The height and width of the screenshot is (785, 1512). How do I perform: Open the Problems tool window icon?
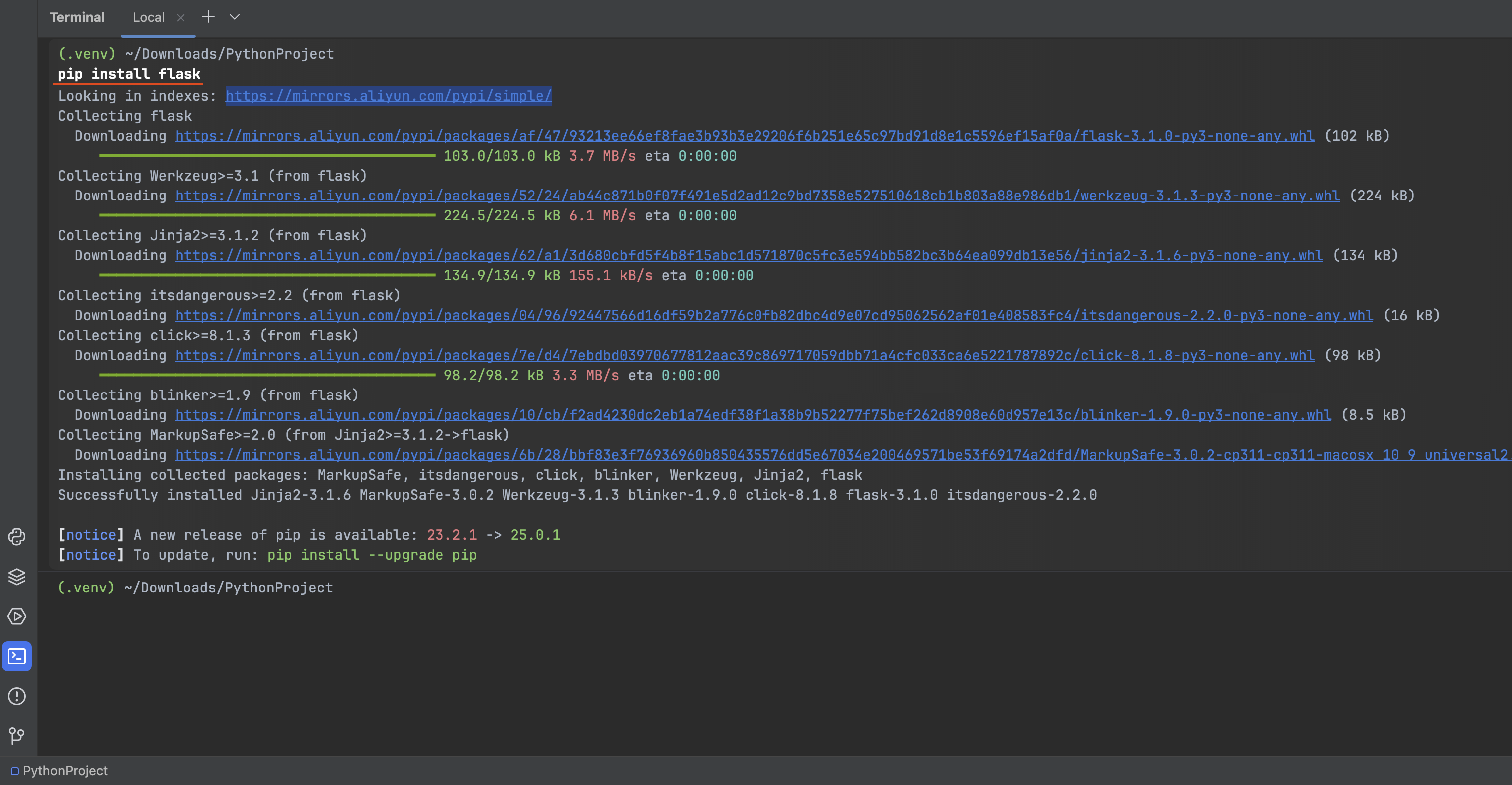pos(16,696)
